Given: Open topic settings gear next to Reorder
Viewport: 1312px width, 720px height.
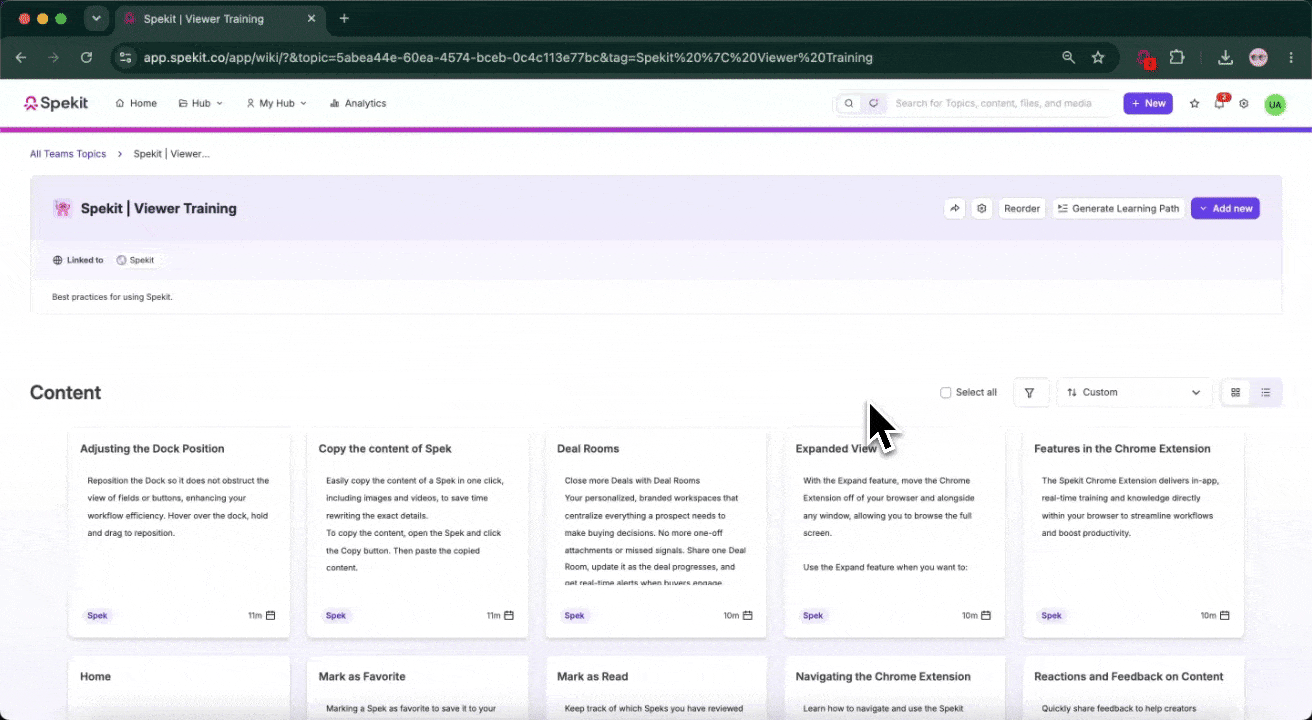Looking at the screenshot, I should pos(982,208).
